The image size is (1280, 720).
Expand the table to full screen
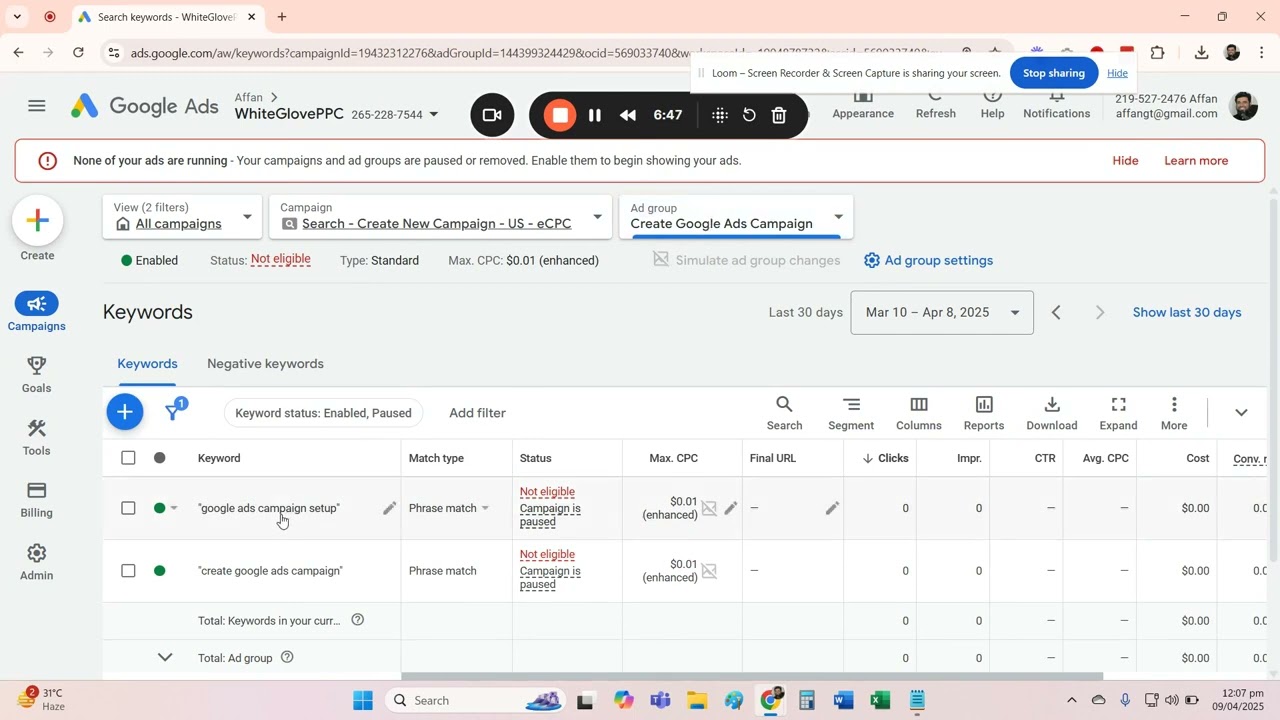[1118, 413]
